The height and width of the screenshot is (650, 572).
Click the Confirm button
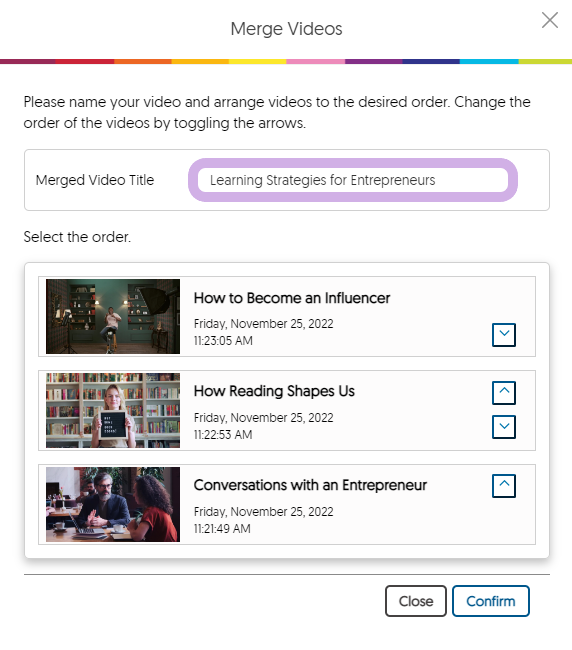[x=490, y=601]
